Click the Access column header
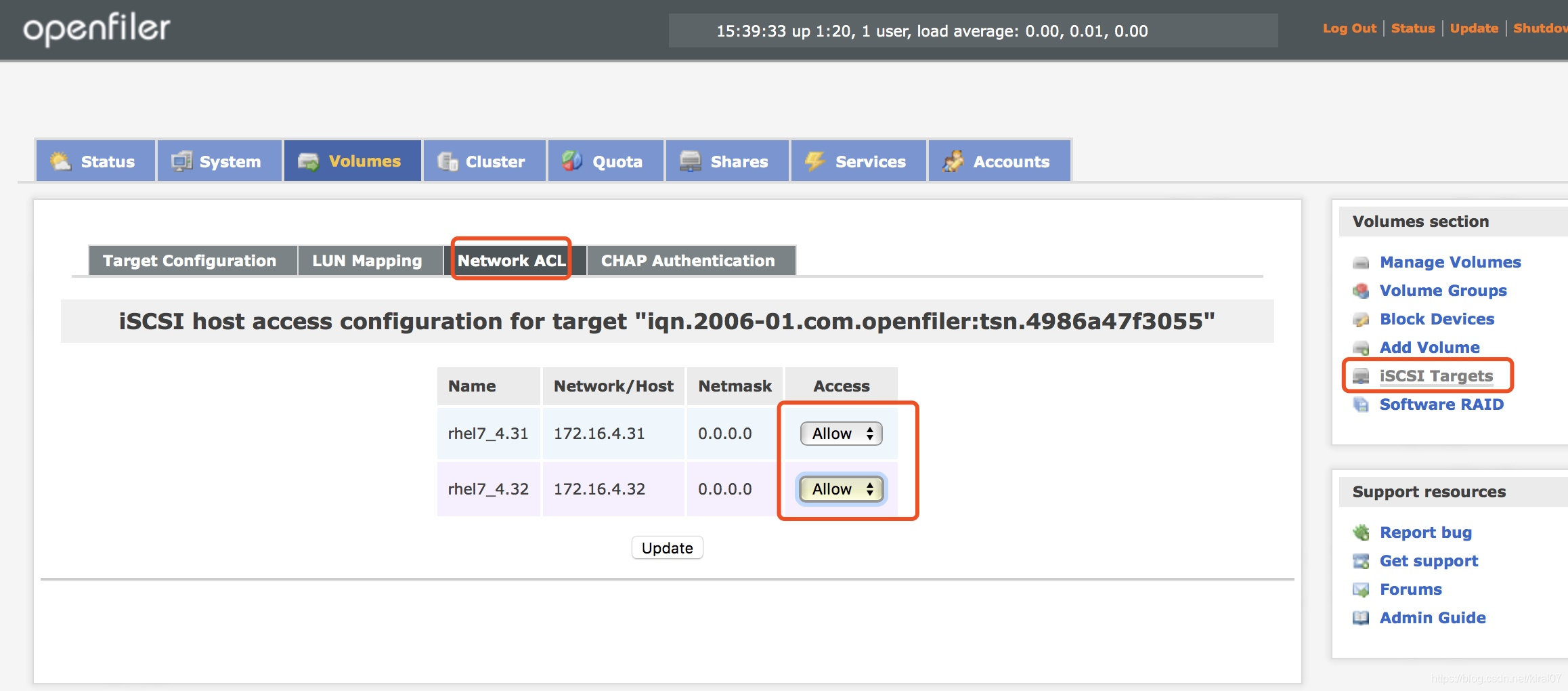1568x691 pixels. (842, 386)
